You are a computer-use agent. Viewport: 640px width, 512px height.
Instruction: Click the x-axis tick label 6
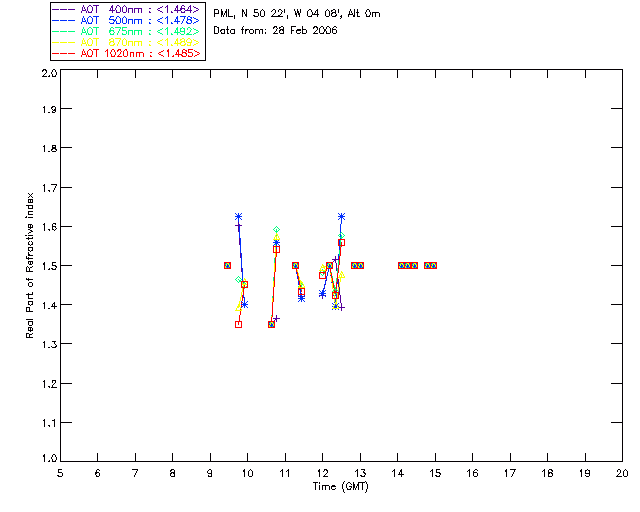[98, 473]
